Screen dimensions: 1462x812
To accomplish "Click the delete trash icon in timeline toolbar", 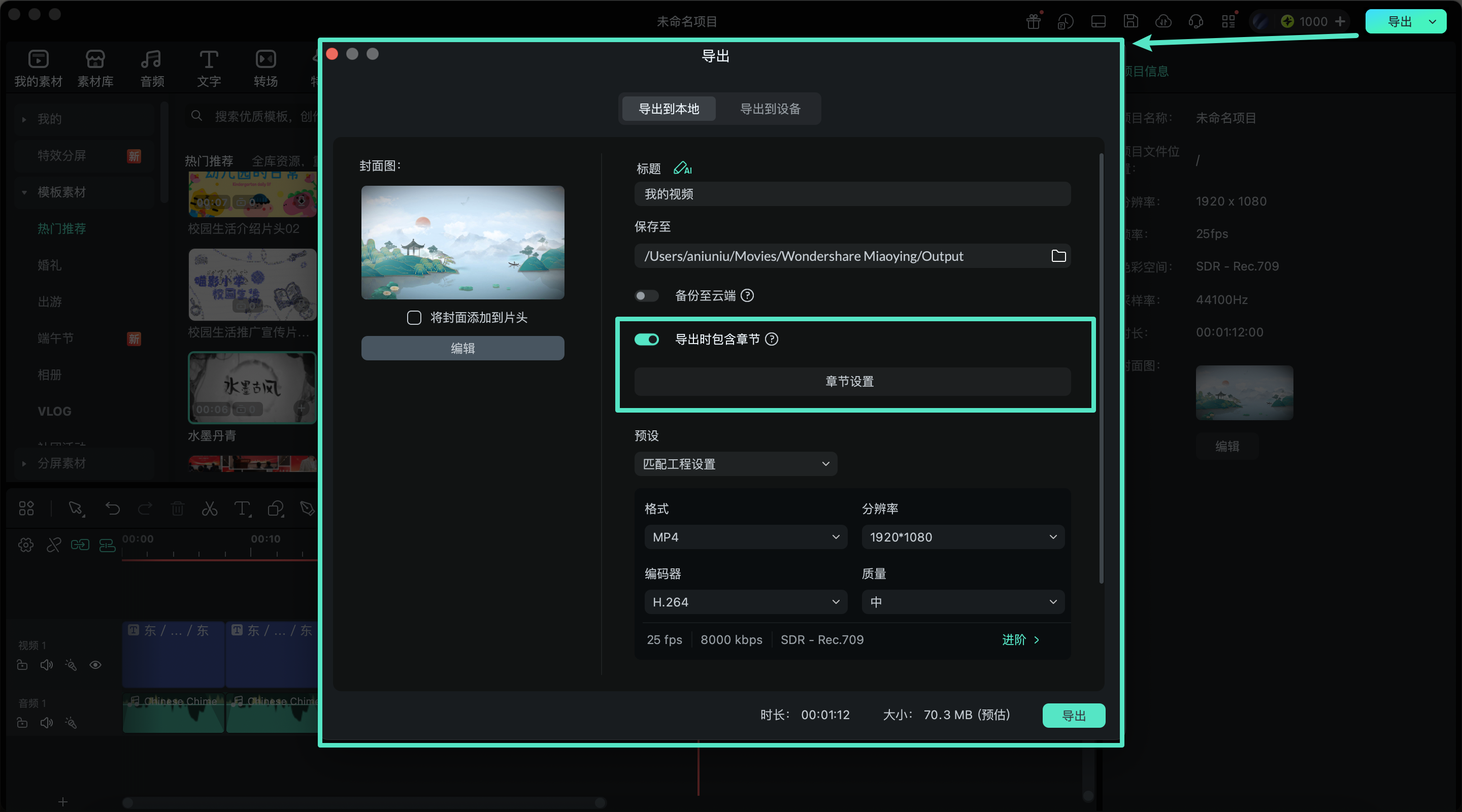I will [178, 509].
